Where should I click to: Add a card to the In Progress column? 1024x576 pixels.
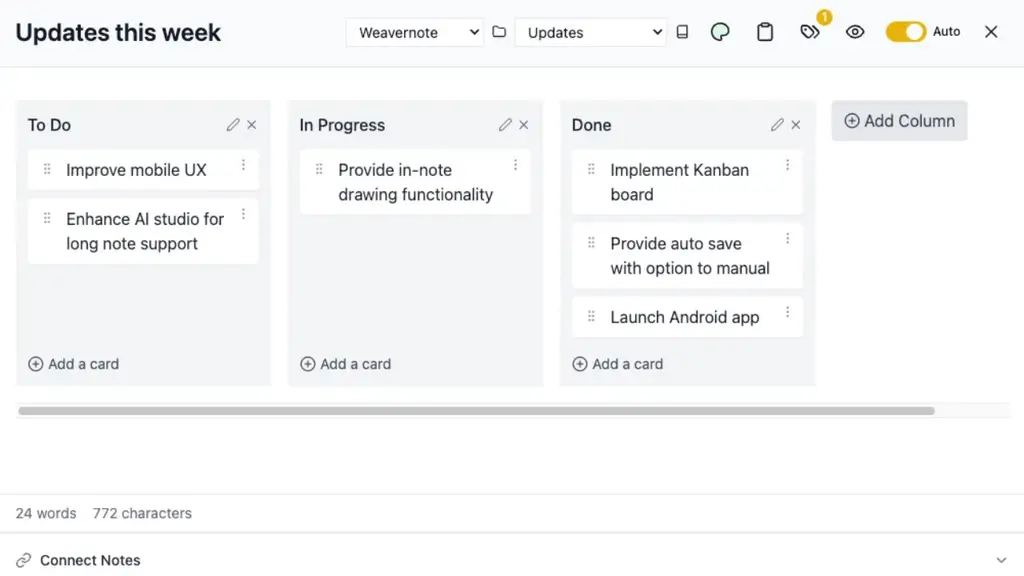pos(345,364)
